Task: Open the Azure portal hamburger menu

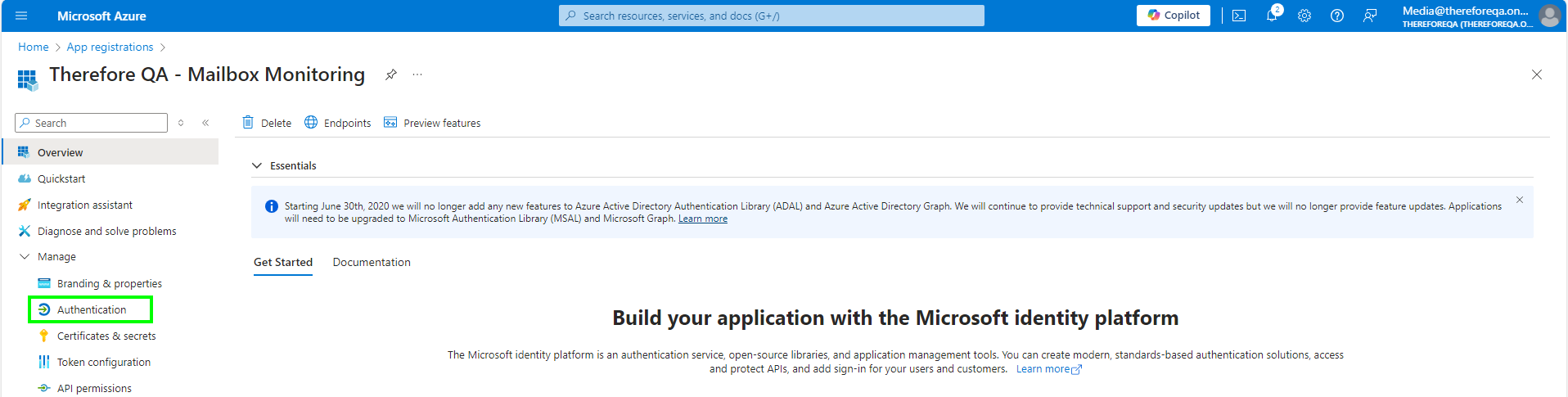Action: click(21, 16)
